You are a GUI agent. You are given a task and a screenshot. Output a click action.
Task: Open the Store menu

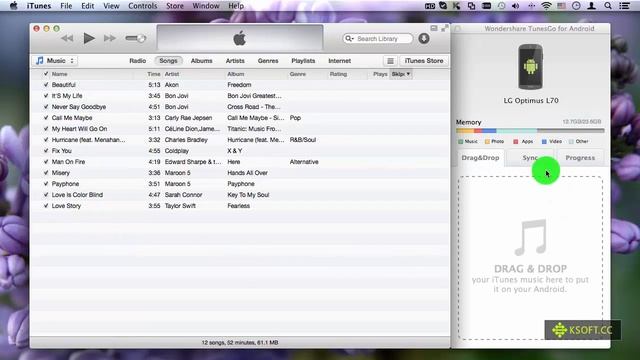pyautogui.click(x=175, y=6)
